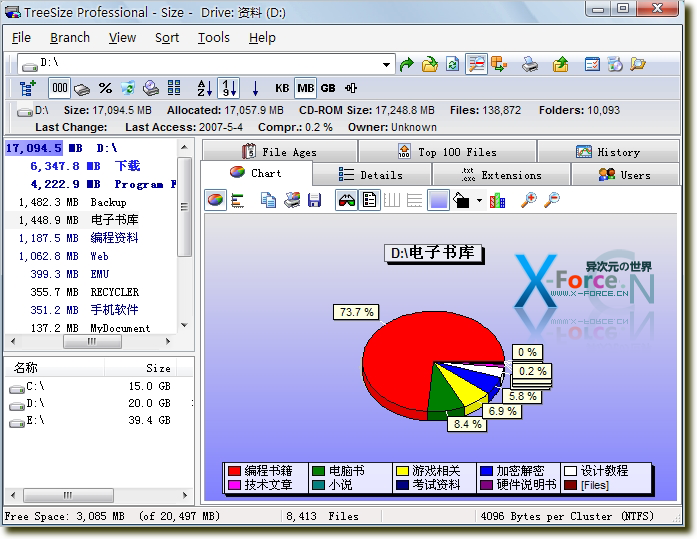
Task: Toggle the 3D glasses chart view
Action: [x=346, y=200]
